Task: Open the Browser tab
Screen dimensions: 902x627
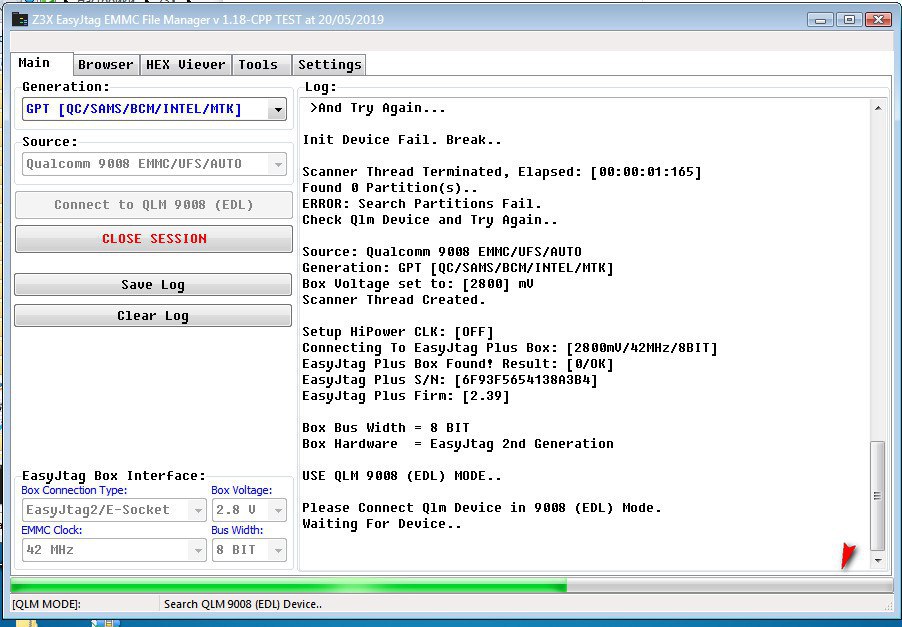Action: (x=106, y=65)
